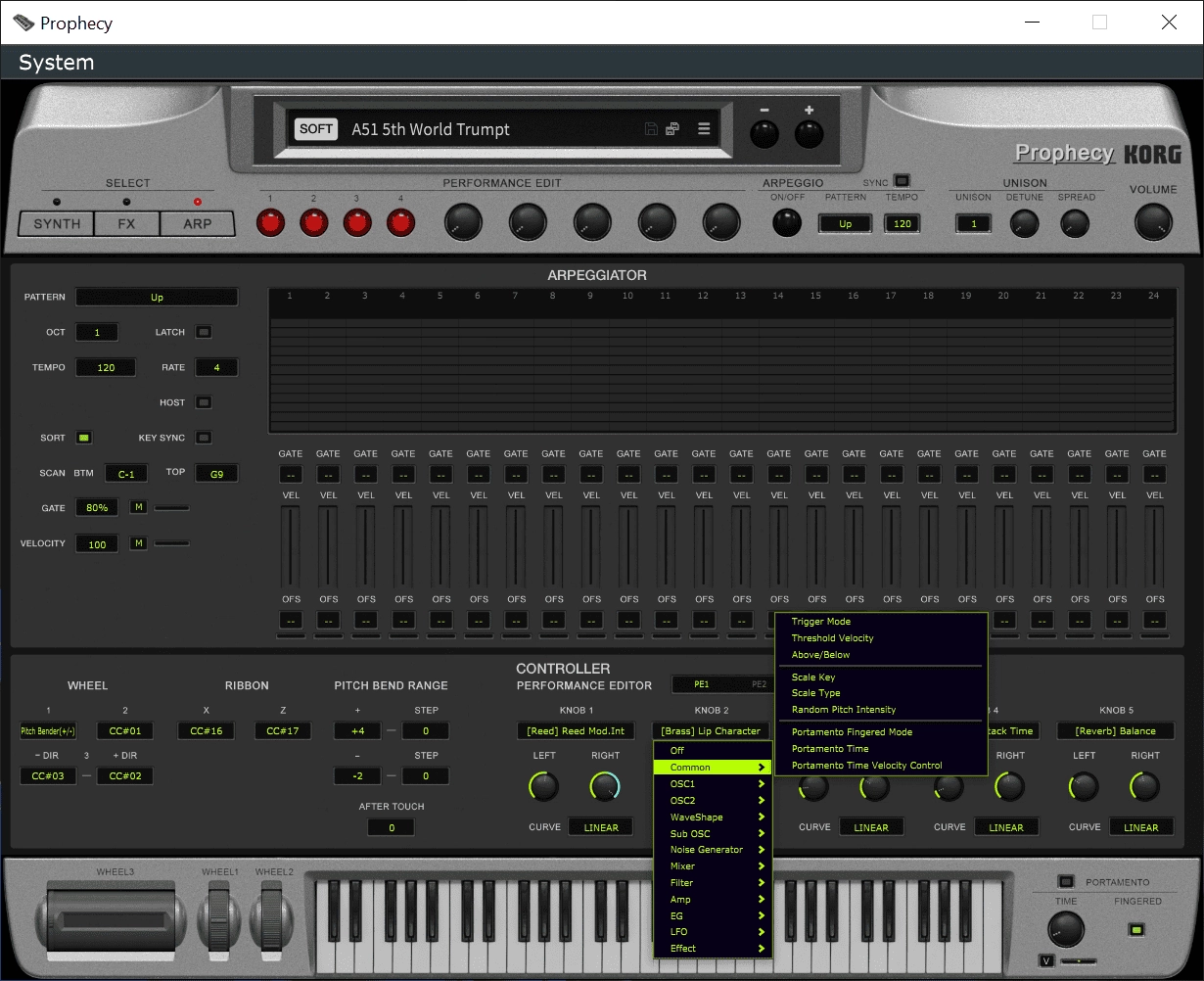This screenshot has height=981, width=1204.
Task: Click the Velocity M modulation button
Action: tap(138, 542)
